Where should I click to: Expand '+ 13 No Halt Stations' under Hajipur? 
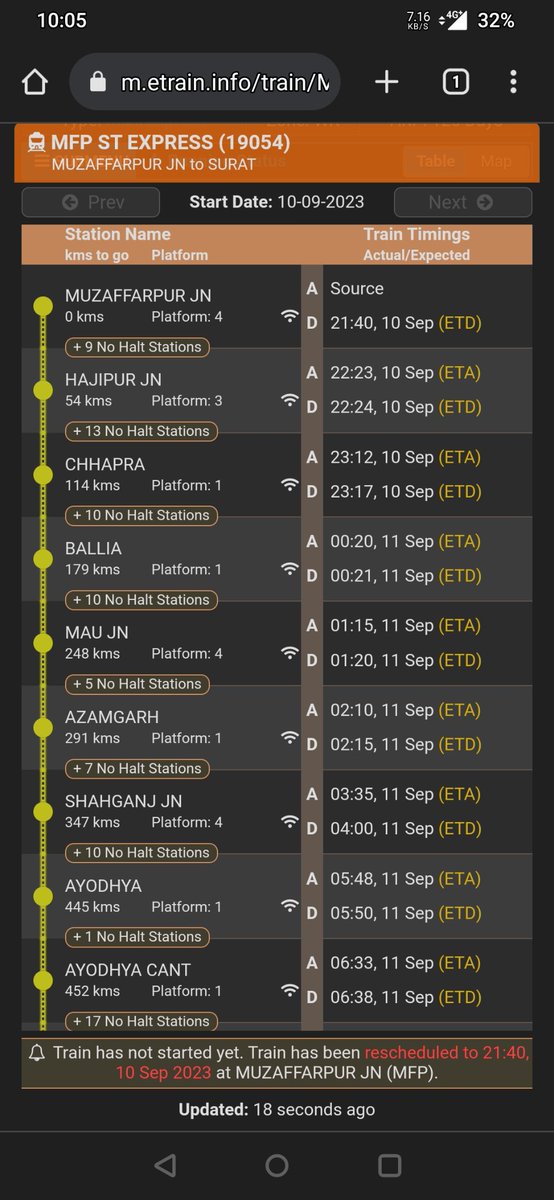141,431
